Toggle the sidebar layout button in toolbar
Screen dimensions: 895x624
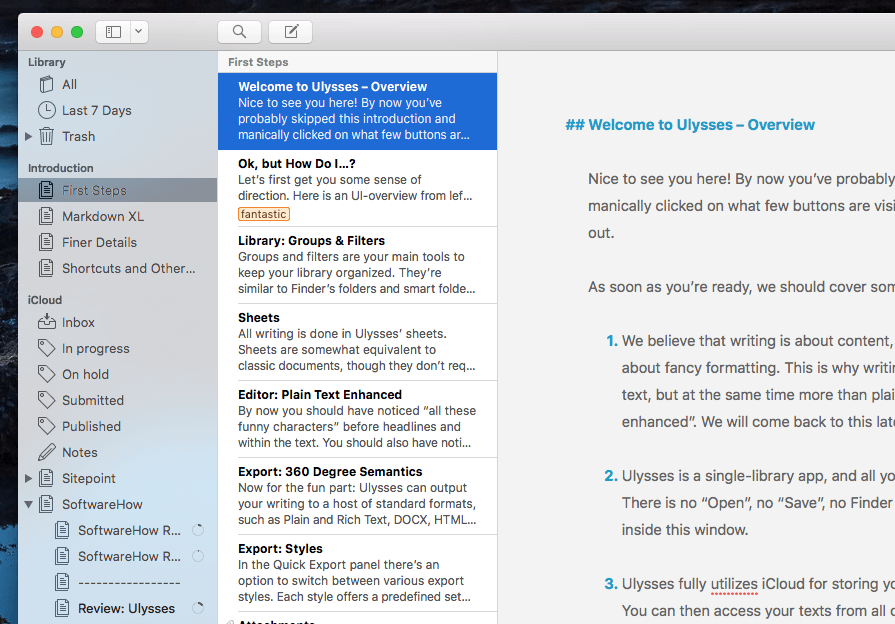point(114,32)
